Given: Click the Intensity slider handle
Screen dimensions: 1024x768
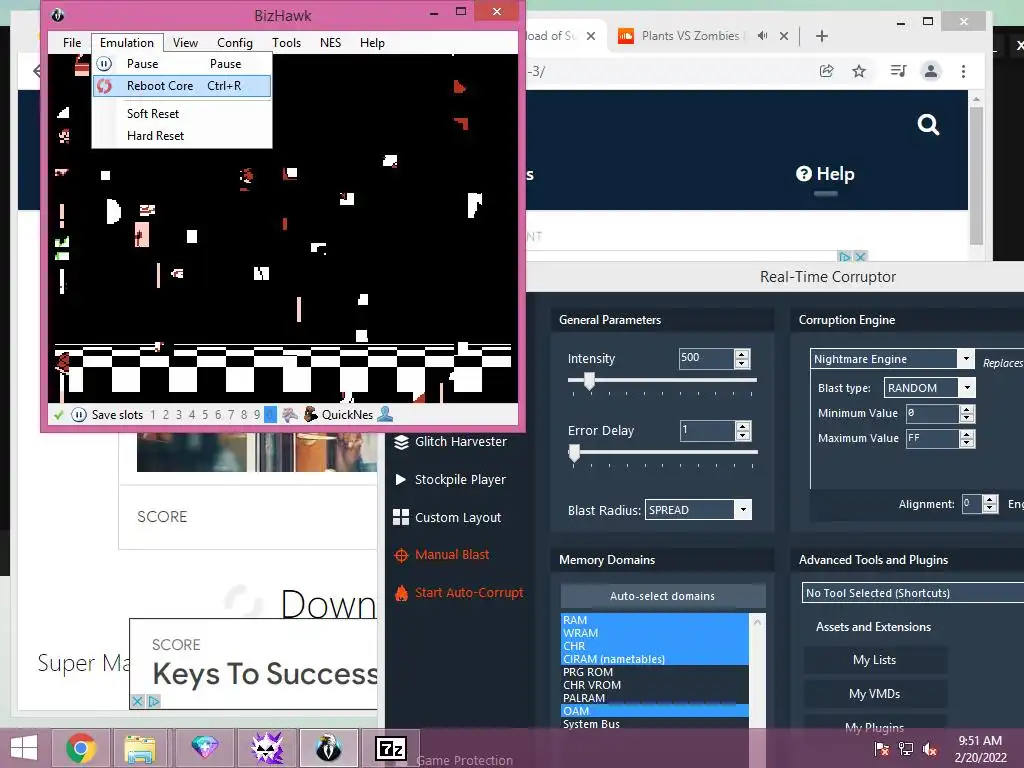Looking at the screenshot, I should (x=589, y=381).
